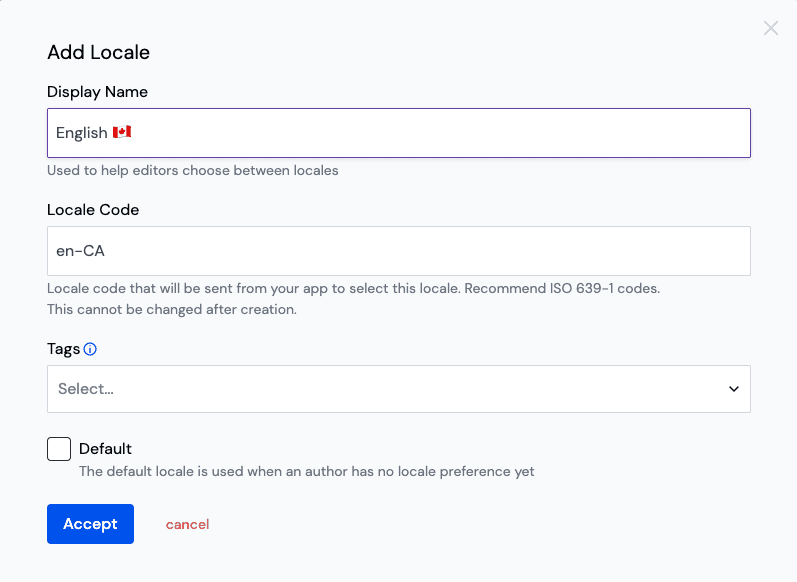Close the Add Locale dialog

pyautogui.click(x=771, y=28)
